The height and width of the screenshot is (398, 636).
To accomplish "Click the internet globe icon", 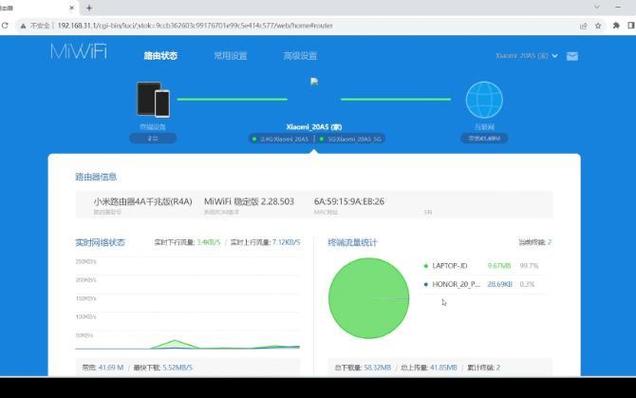I will click(x=484, y=100).
